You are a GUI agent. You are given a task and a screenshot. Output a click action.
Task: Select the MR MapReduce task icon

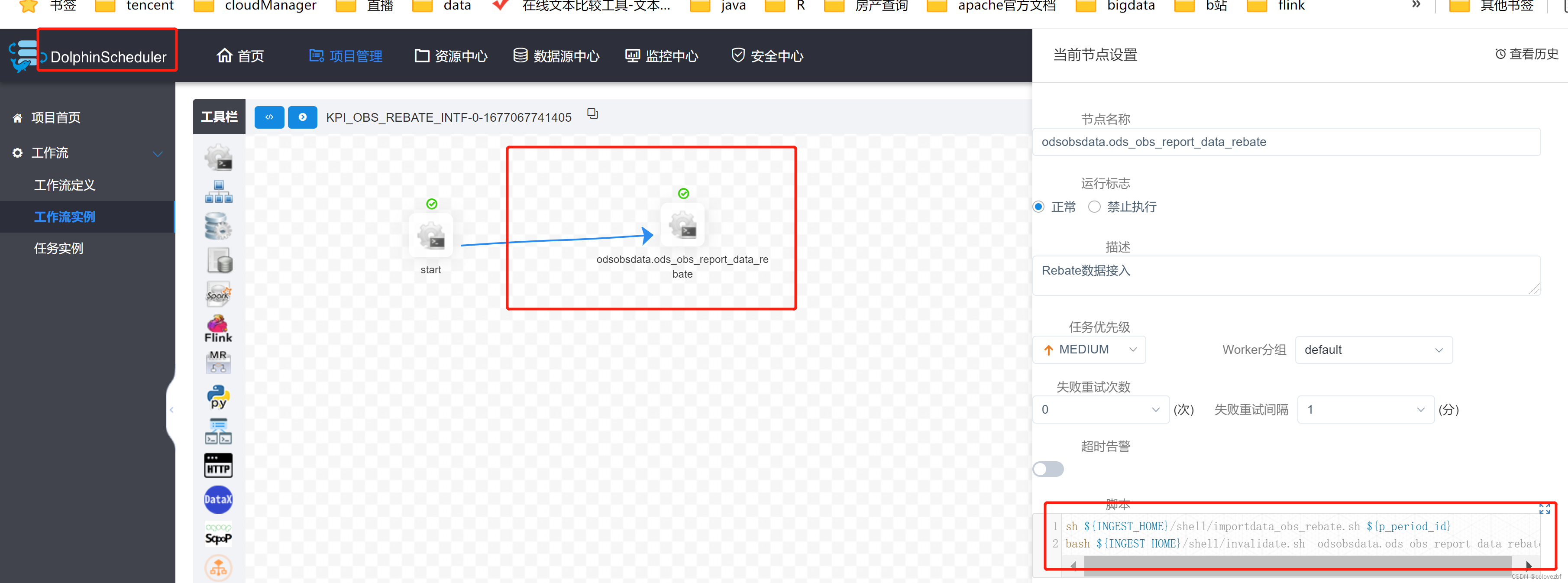(218, 362)
